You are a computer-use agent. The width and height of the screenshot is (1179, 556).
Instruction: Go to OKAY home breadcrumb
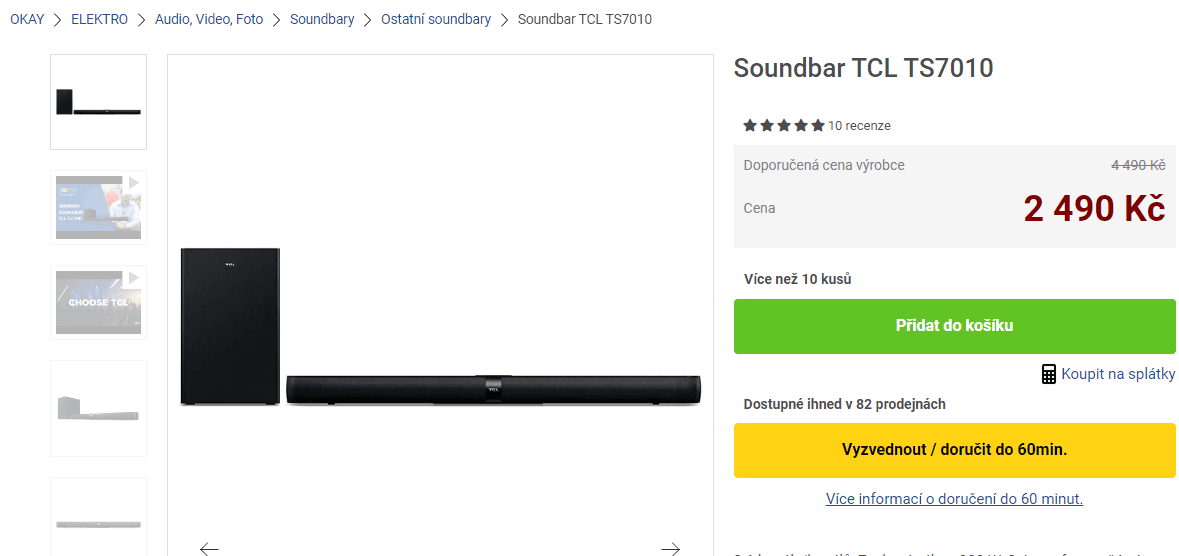pos(27,19)
